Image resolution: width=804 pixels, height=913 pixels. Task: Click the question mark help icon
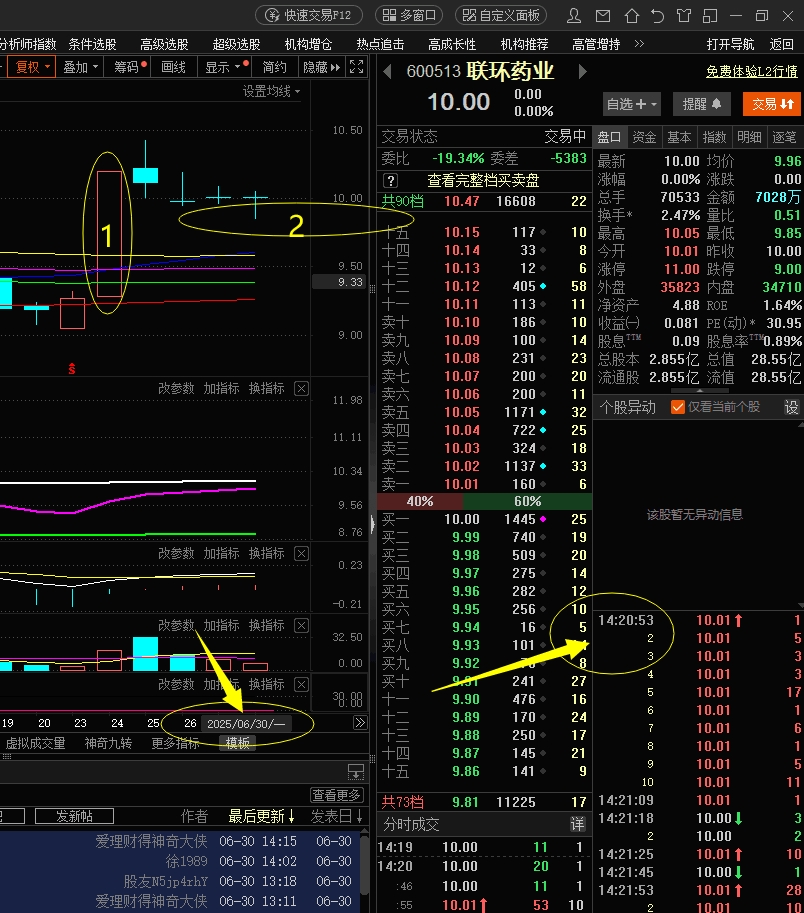click(x=390, y=181)
